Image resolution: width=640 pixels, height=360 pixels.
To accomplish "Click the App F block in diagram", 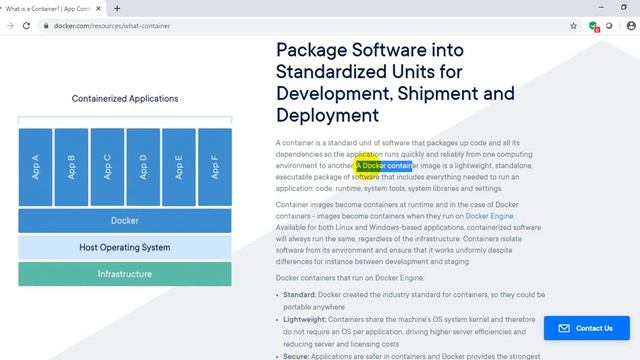I will coord(215,167).
